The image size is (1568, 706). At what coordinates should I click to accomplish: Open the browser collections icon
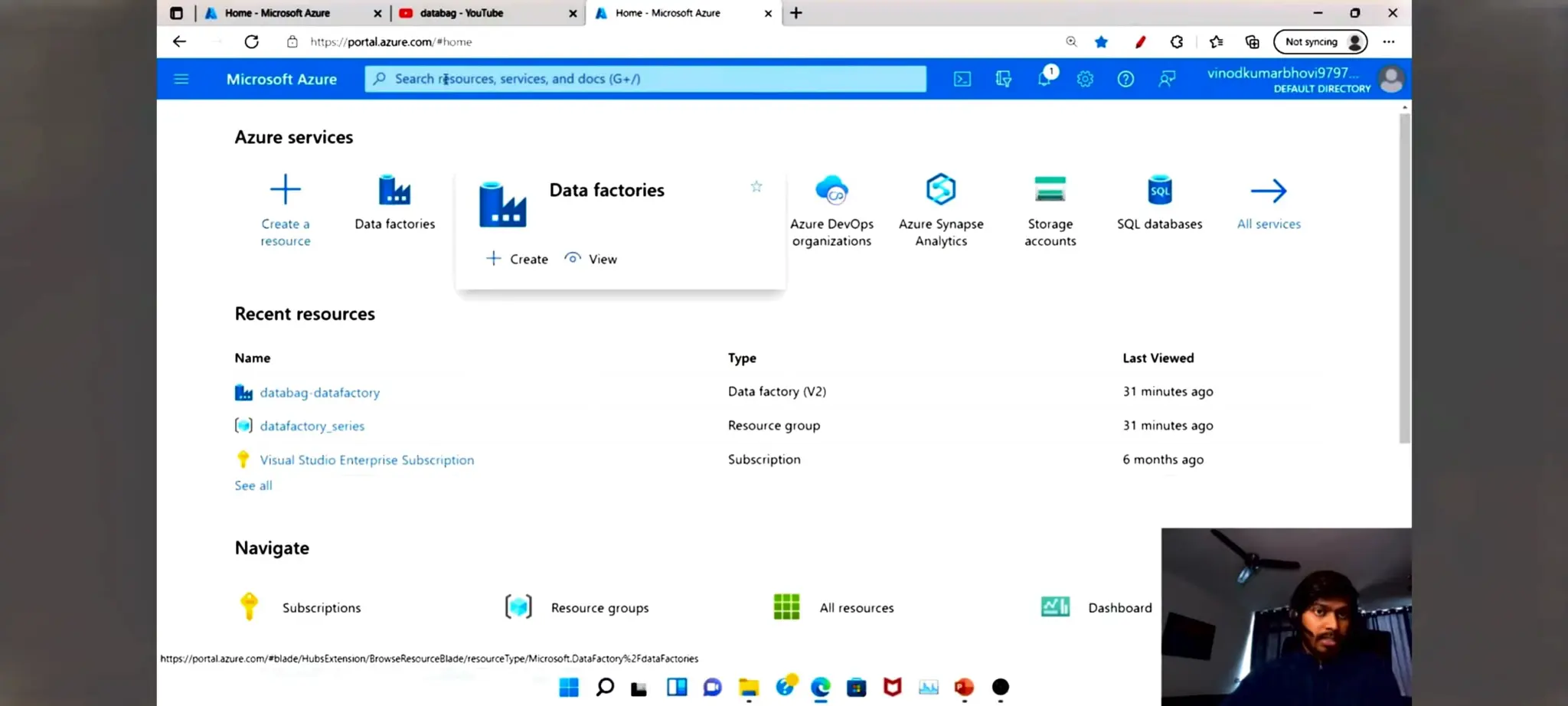(x=1253, y=41)
